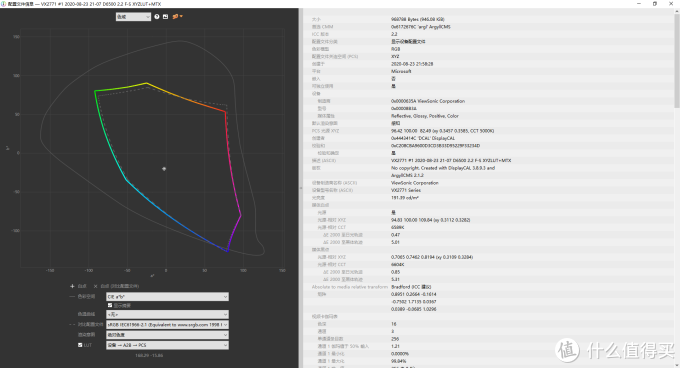Click the ICC version '2.2' value
The width and height of the screenshot is (680, 368).
point(394,34)
